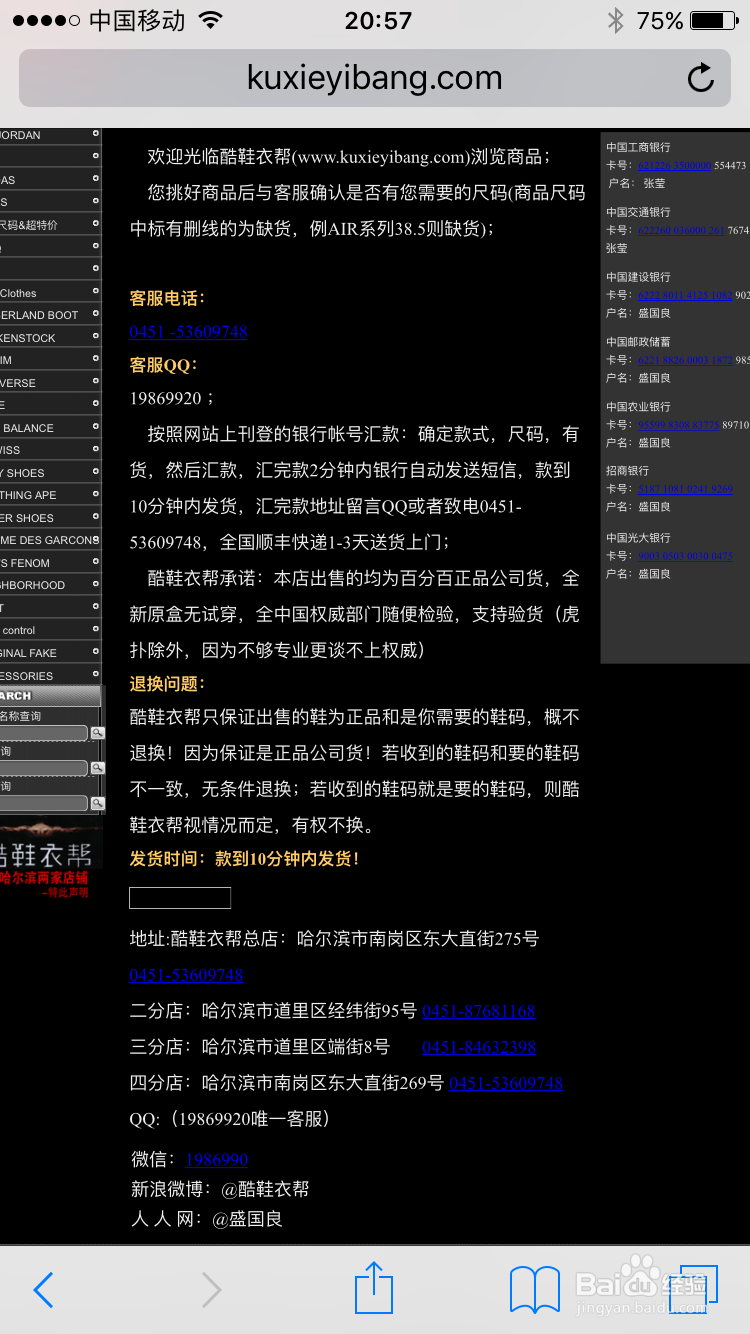750x1334 pixels.
Task: Tap the battery icon in the status bar
Action: [x=714, y=20]
